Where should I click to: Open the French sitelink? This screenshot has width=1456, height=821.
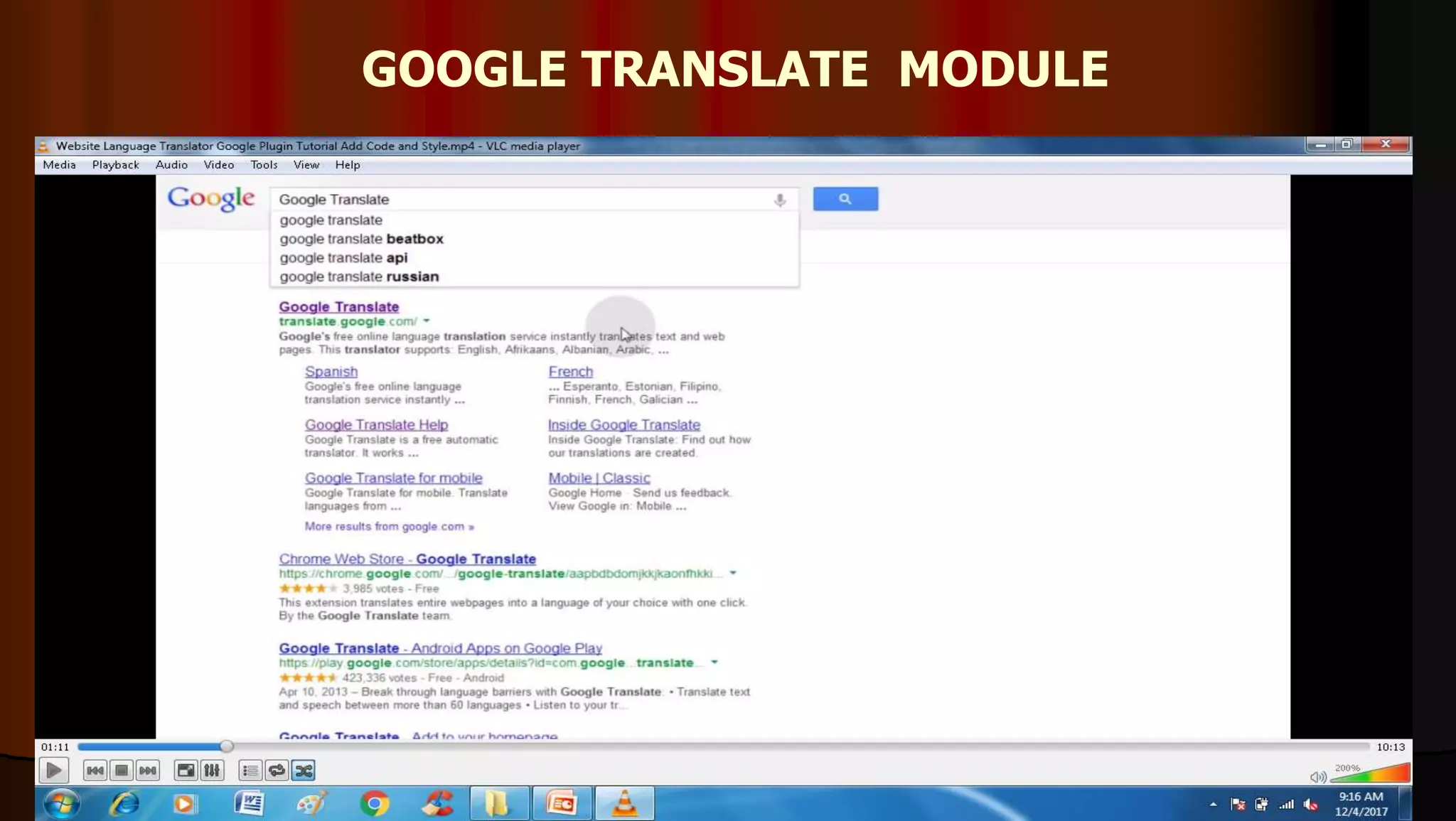pyautogui.click(x=570, y=372)
